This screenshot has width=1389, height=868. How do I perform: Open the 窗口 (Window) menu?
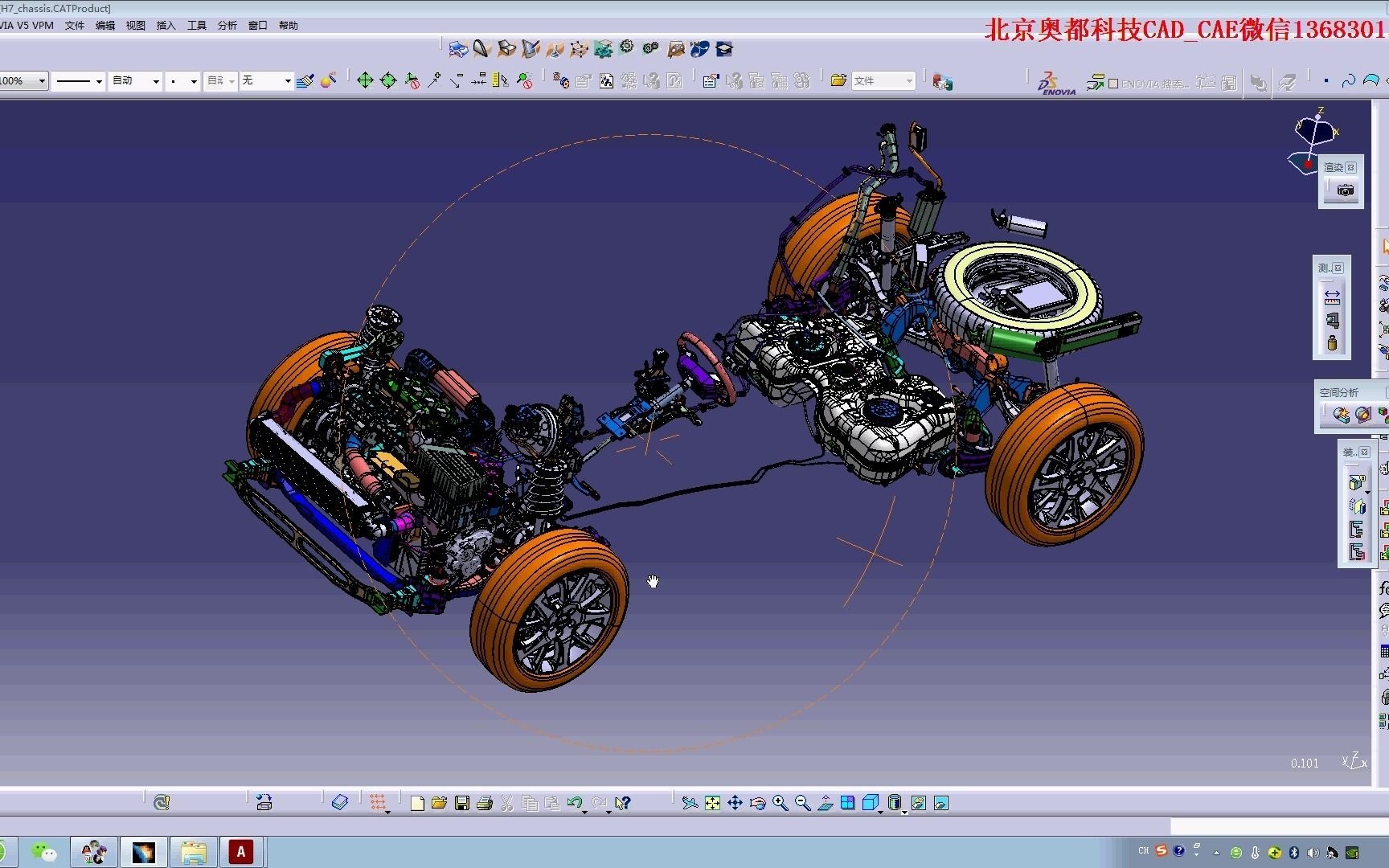pyautogui.click(x=258, y=26)
